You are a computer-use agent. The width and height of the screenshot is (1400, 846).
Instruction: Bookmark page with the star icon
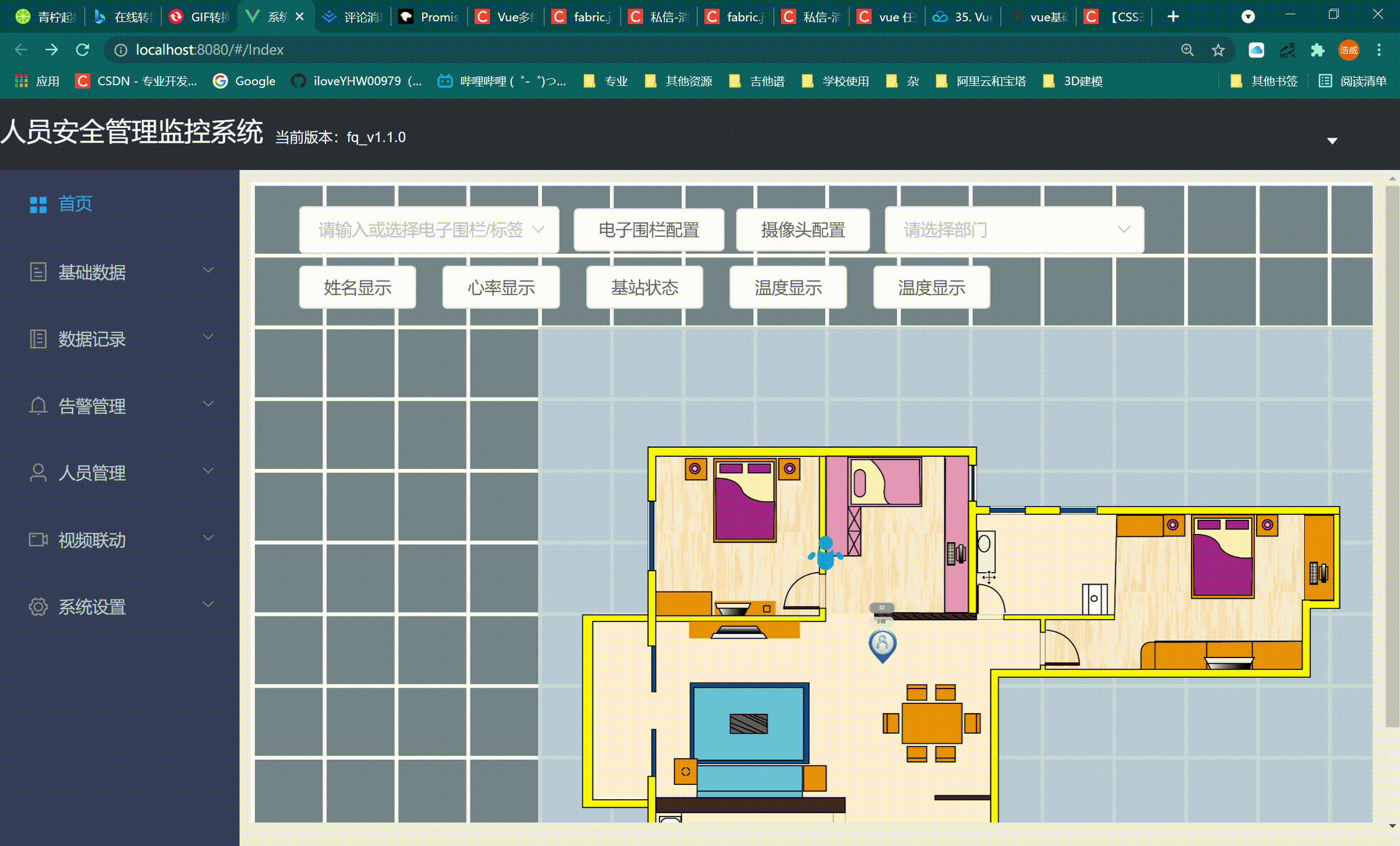tap(1218, 50)
